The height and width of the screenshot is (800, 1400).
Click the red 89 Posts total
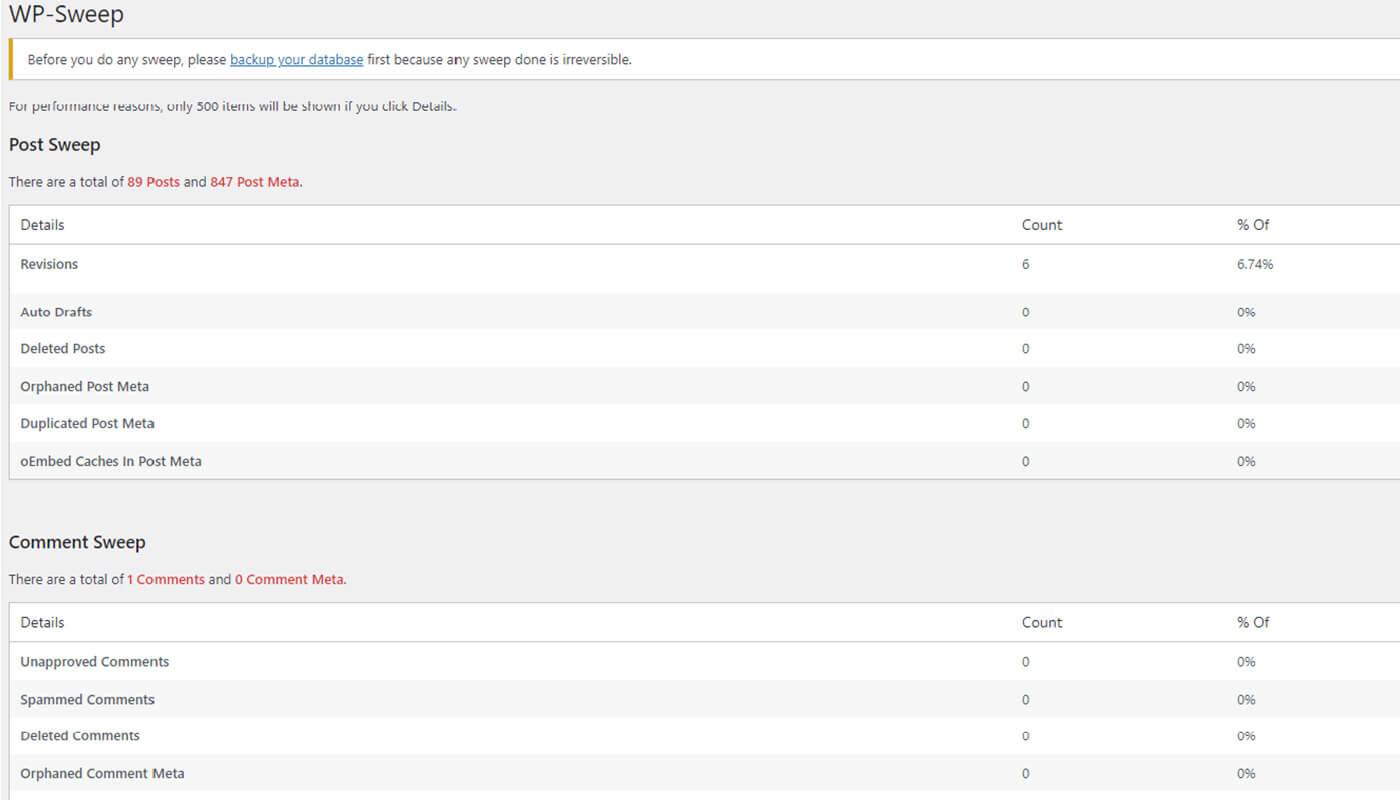153,182
